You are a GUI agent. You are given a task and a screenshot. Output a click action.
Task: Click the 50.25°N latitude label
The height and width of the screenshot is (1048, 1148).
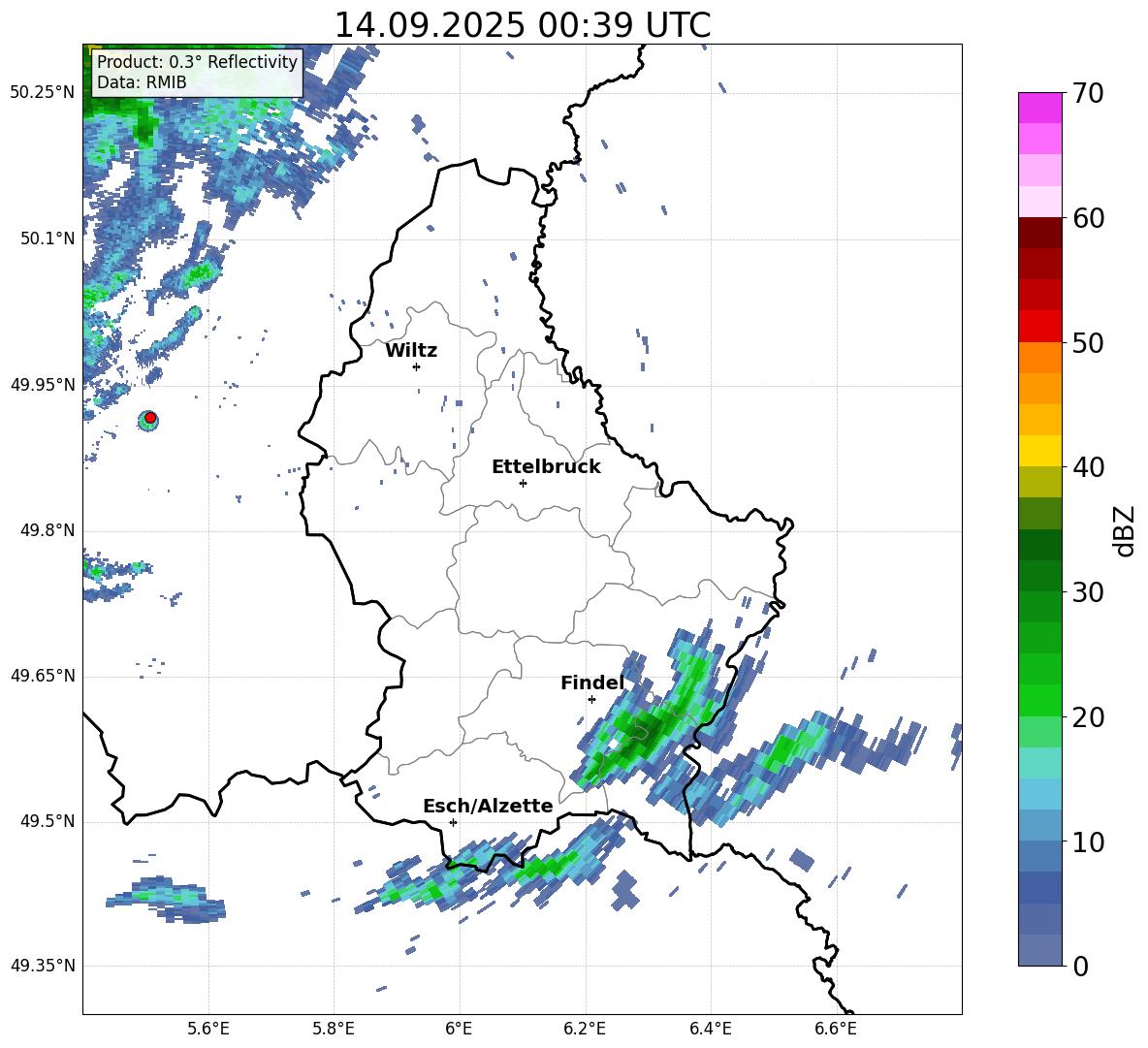click(43, 93)
